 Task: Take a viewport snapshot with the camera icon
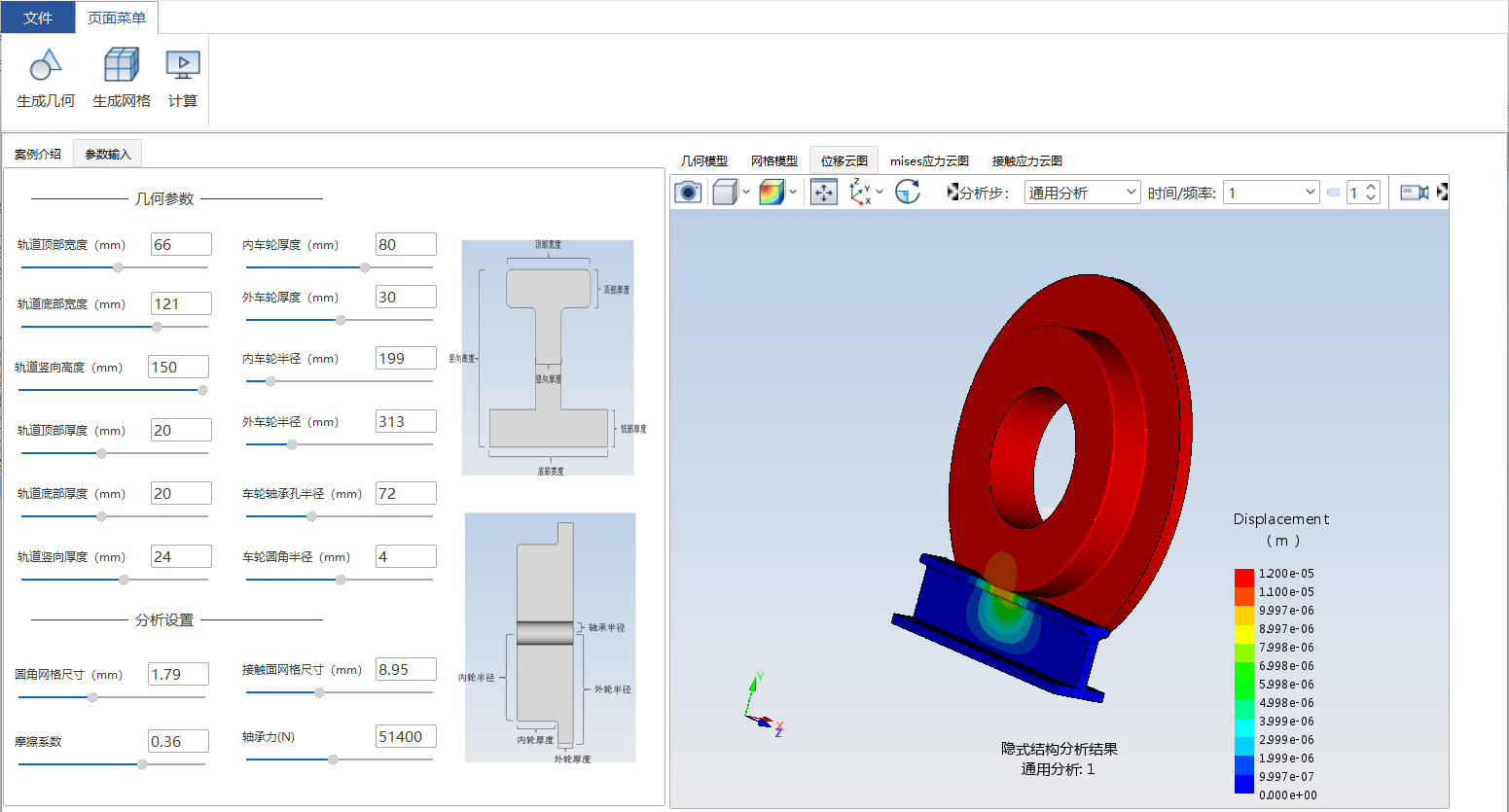tap(688, 192)
